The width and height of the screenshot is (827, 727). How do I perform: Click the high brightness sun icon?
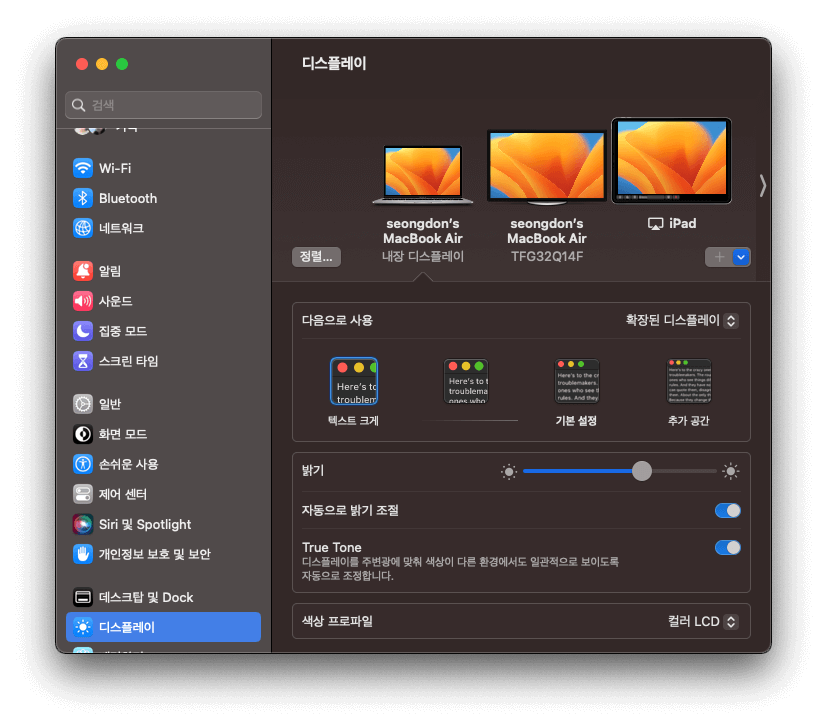tap(730, 471)
